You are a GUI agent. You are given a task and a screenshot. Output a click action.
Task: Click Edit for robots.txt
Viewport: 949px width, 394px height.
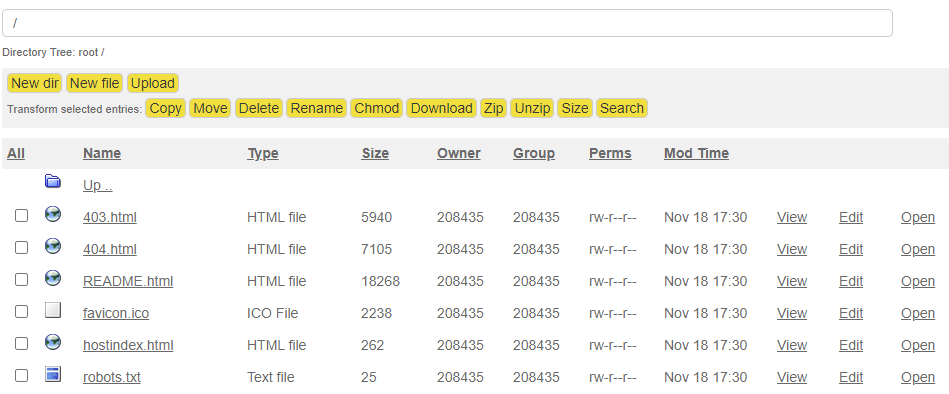click(851, 378)
